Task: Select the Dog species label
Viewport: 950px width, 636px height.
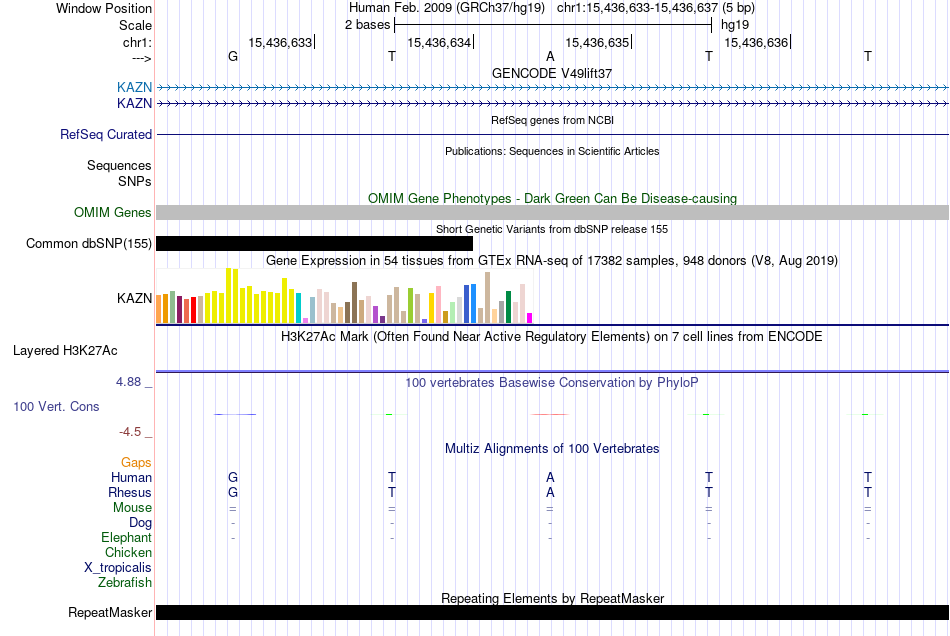Action: coord(140,523)
